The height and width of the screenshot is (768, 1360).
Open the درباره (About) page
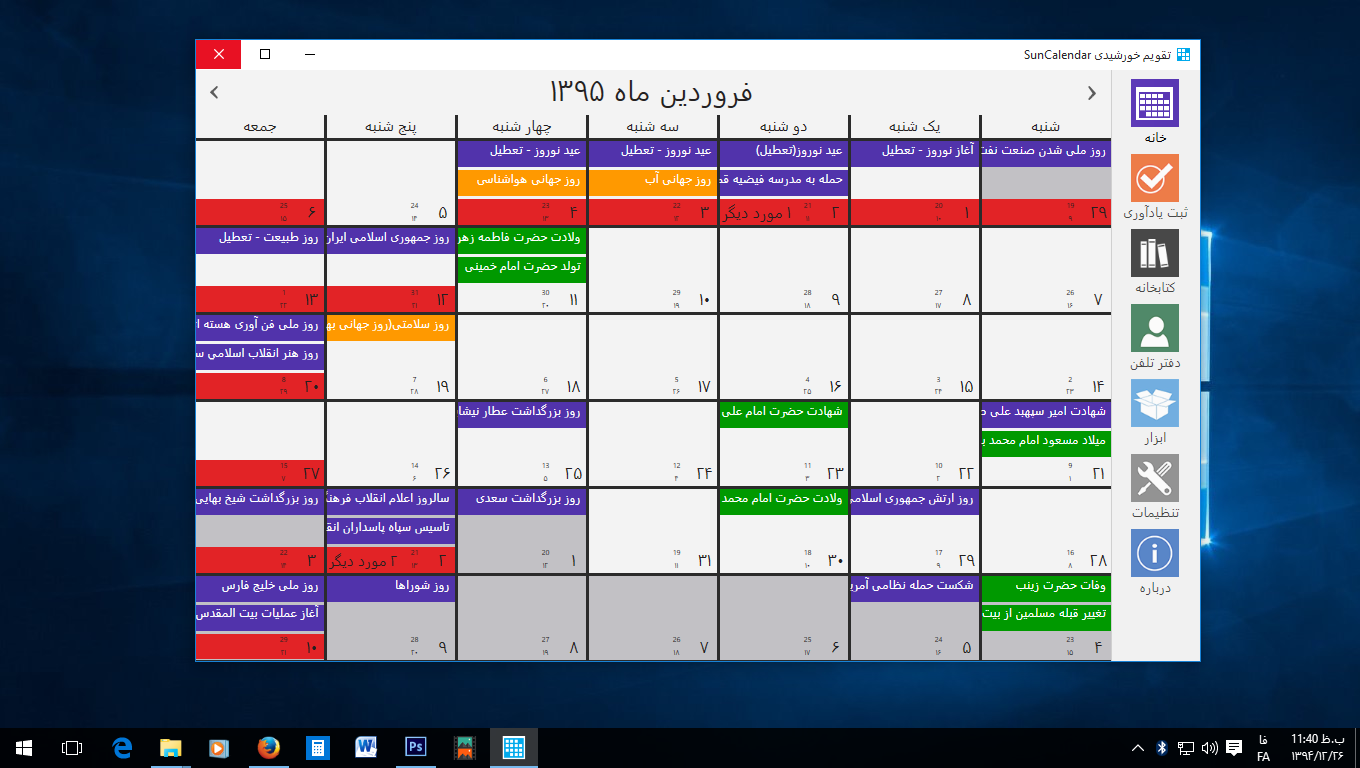[1155, 561]
